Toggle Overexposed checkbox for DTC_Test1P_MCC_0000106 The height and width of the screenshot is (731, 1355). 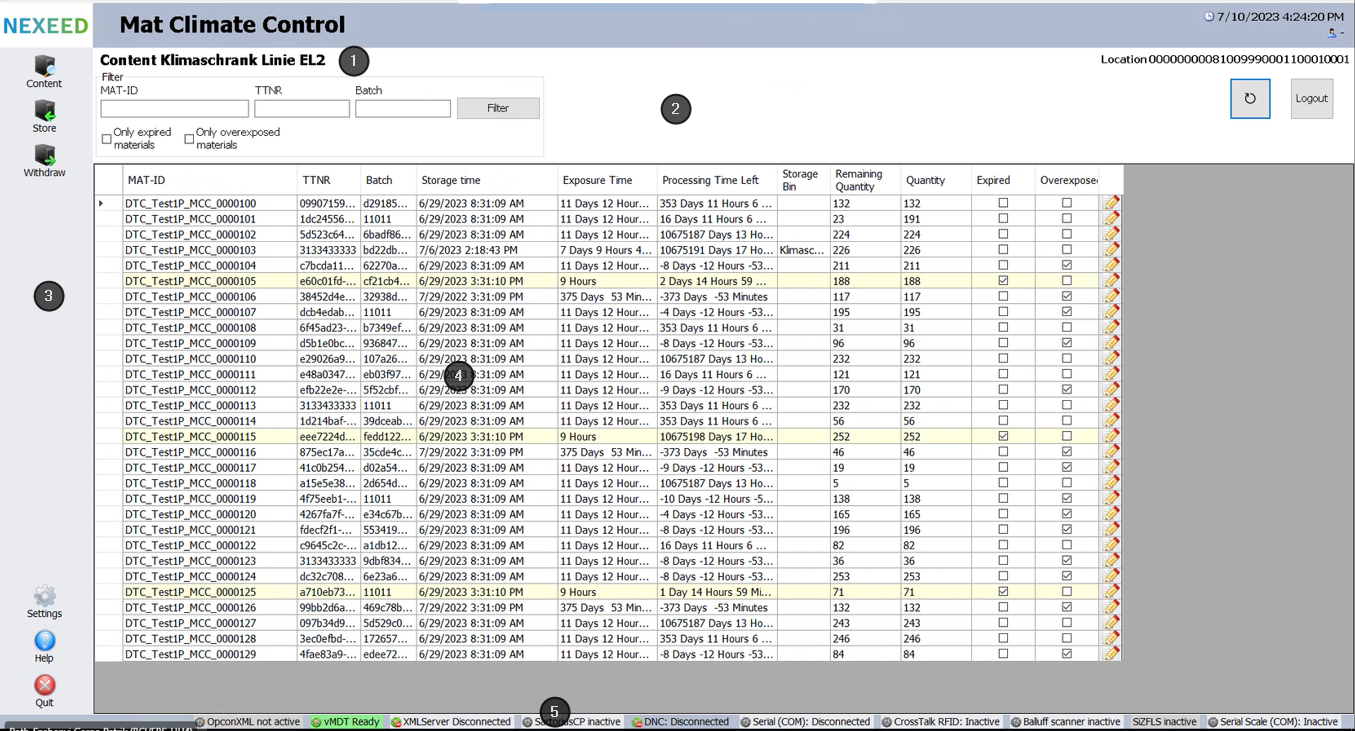tap(1067, 297)
